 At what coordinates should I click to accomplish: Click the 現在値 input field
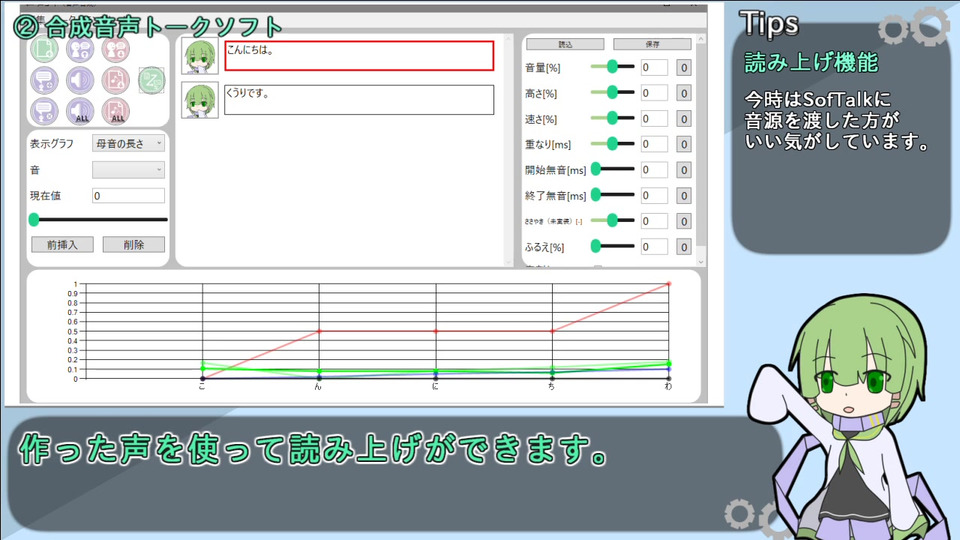pos(129,196)
